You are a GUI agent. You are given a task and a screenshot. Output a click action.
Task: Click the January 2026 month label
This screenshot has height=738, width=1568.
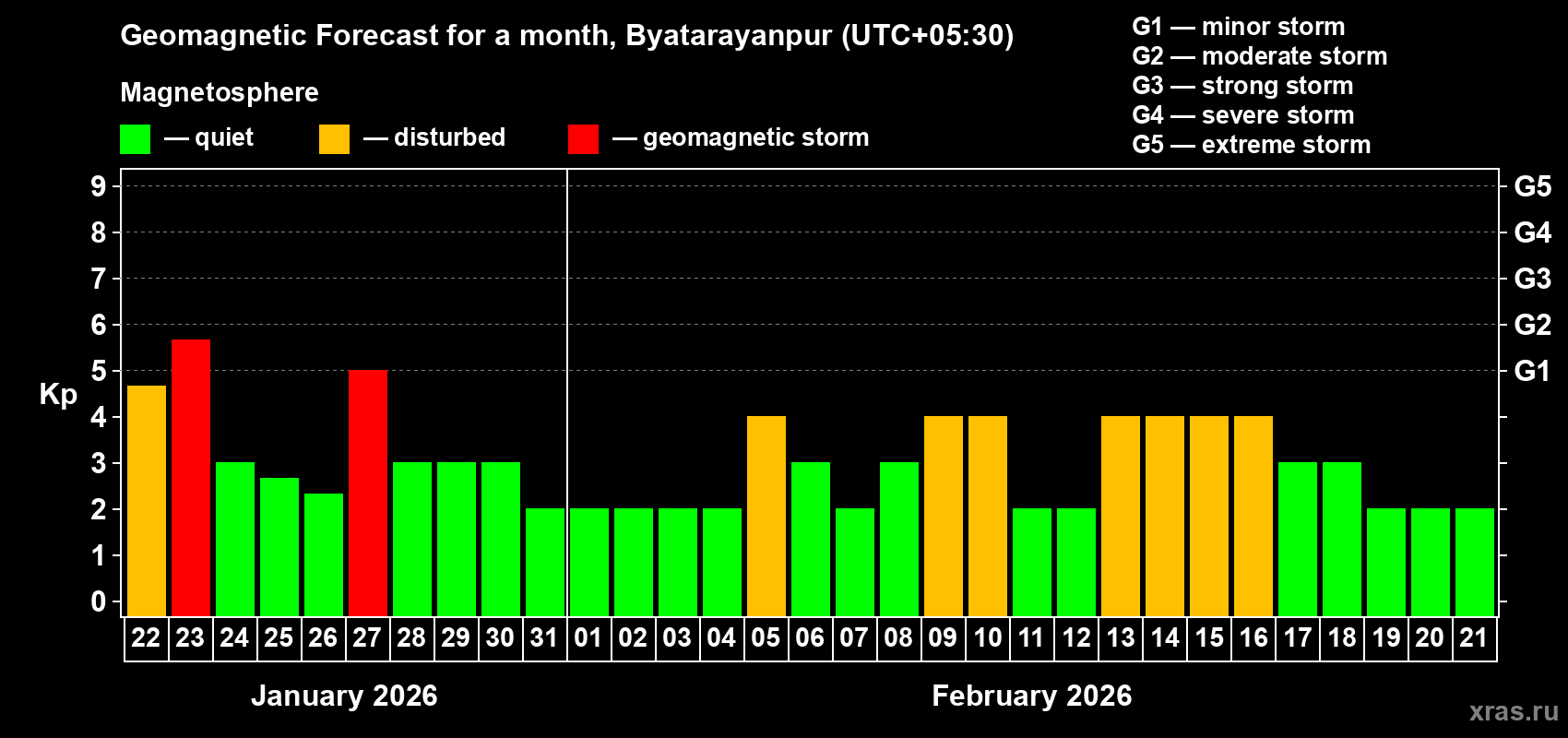click(x=344, y=696)
